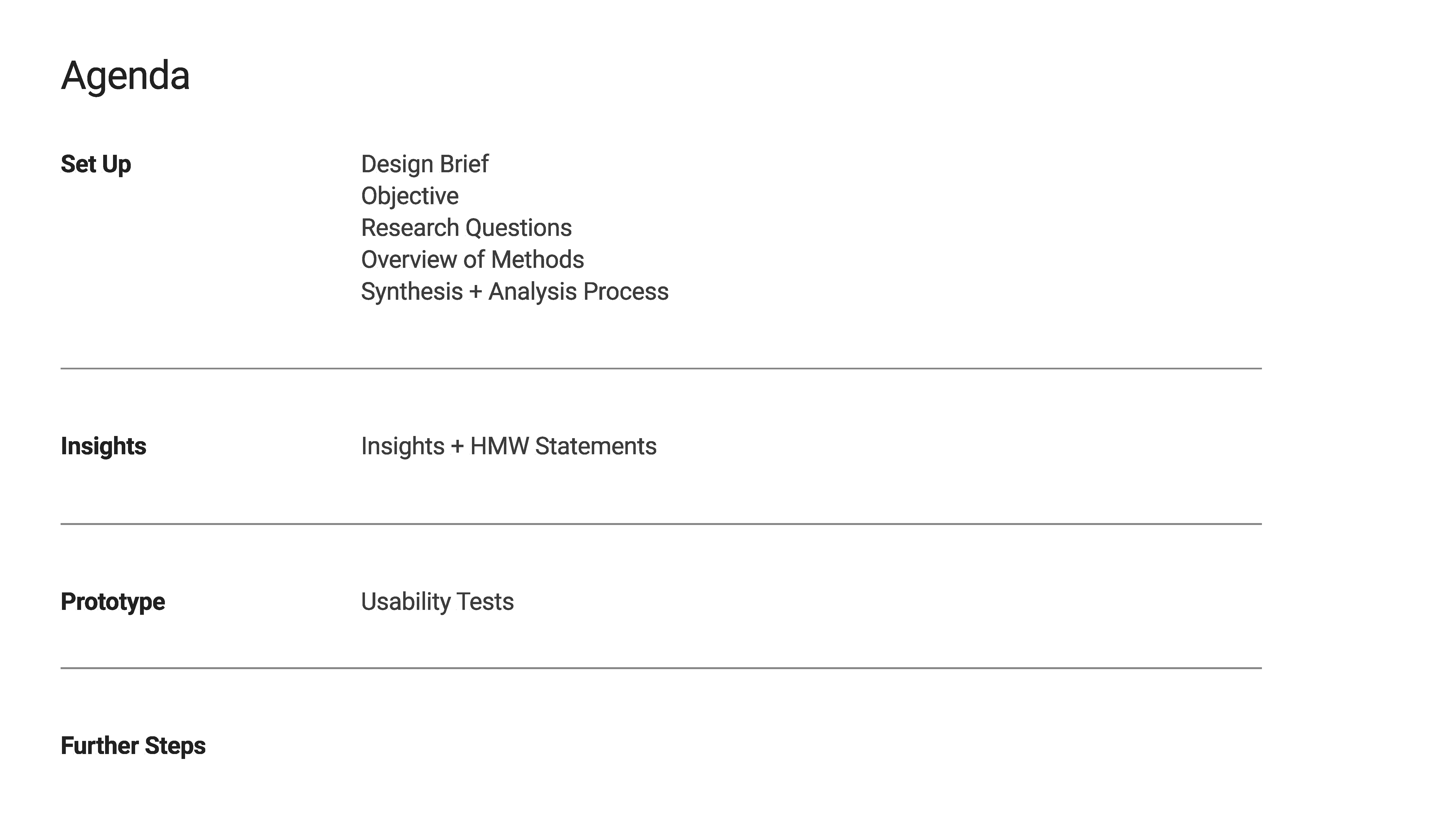Select the bold Insights section heading

coord(103,446)
